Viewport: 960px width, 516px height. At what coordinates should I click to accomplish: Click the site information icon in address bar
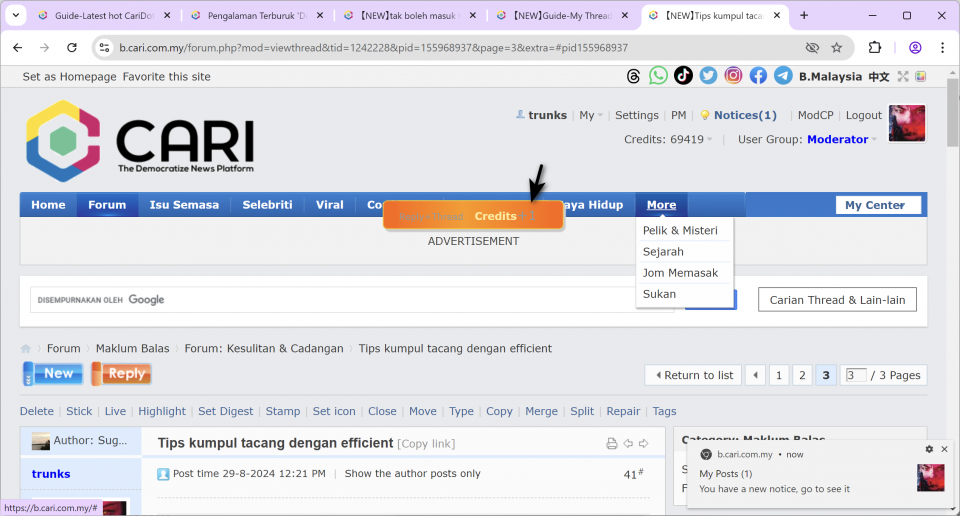105,48
